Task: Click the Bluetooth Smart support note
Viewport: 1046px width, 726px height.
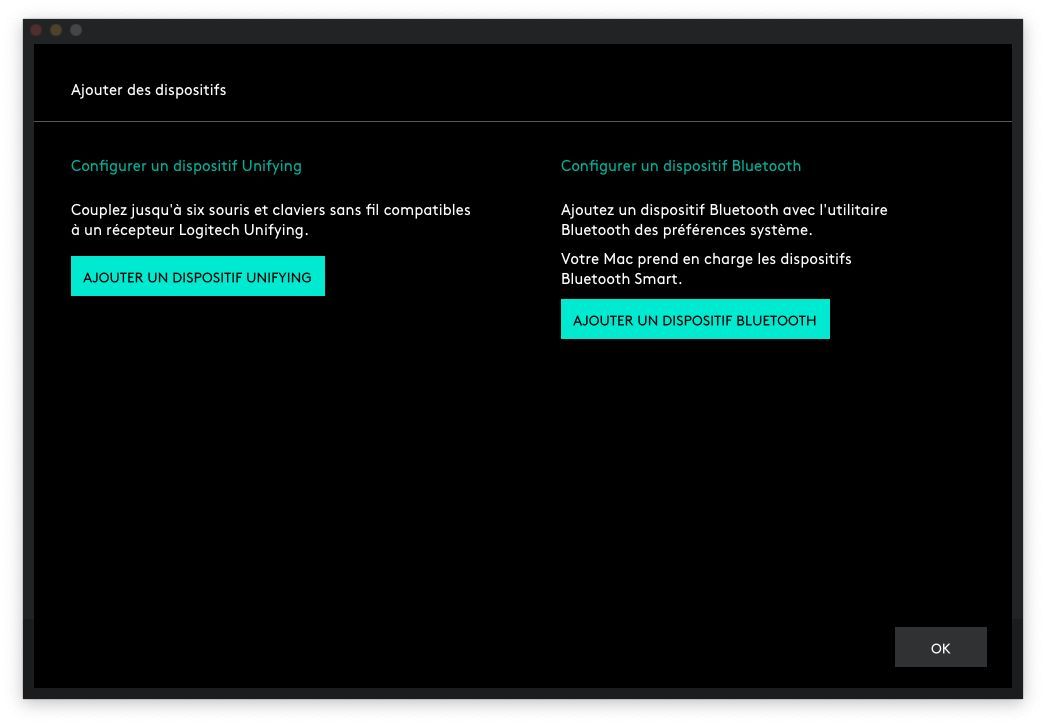Action: tap(706, 269)
